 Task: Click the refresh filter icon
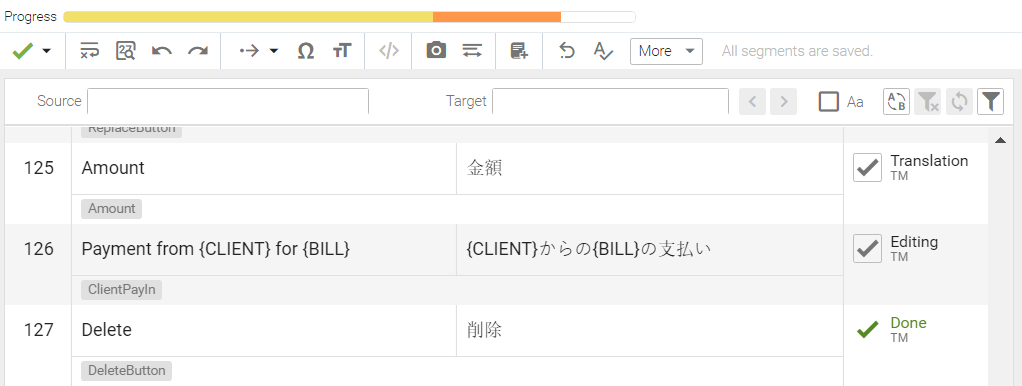tap(959, 102)
